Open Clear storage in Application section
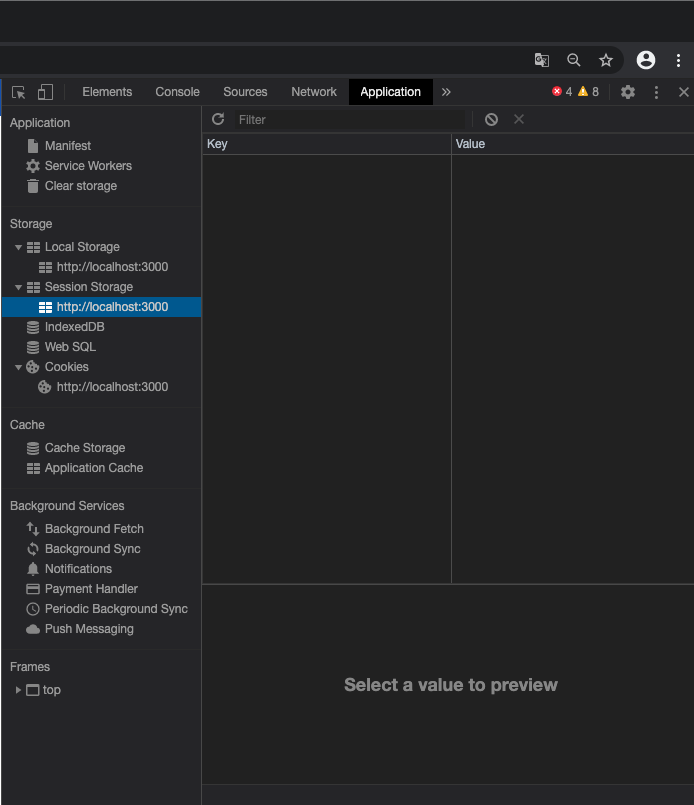This screenshot has height=805, width=694. [x=80, y=186]
